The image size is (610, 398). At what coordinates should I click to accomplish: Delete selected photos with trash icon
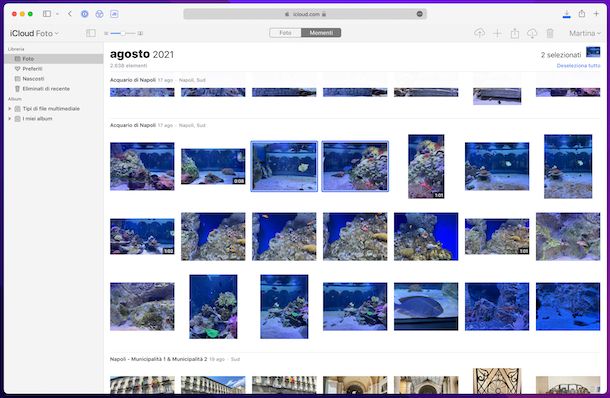coord(550,33)
